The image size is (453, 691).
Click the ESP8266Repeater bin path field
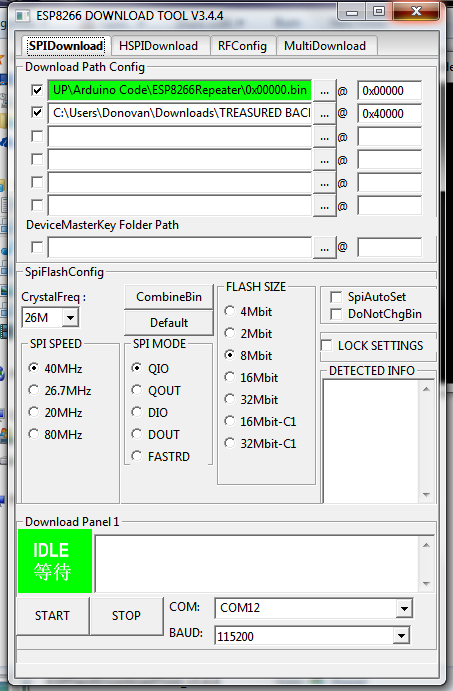pos(180,90)
